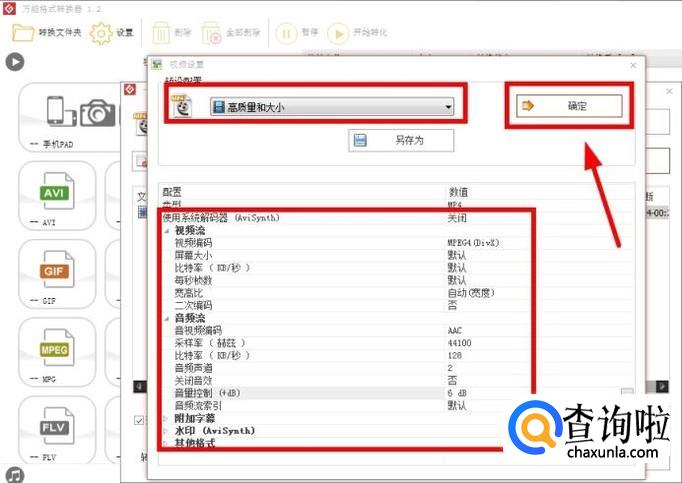Choose the MPEG format icon
682x483 pixels.
[x=58, y=349]
